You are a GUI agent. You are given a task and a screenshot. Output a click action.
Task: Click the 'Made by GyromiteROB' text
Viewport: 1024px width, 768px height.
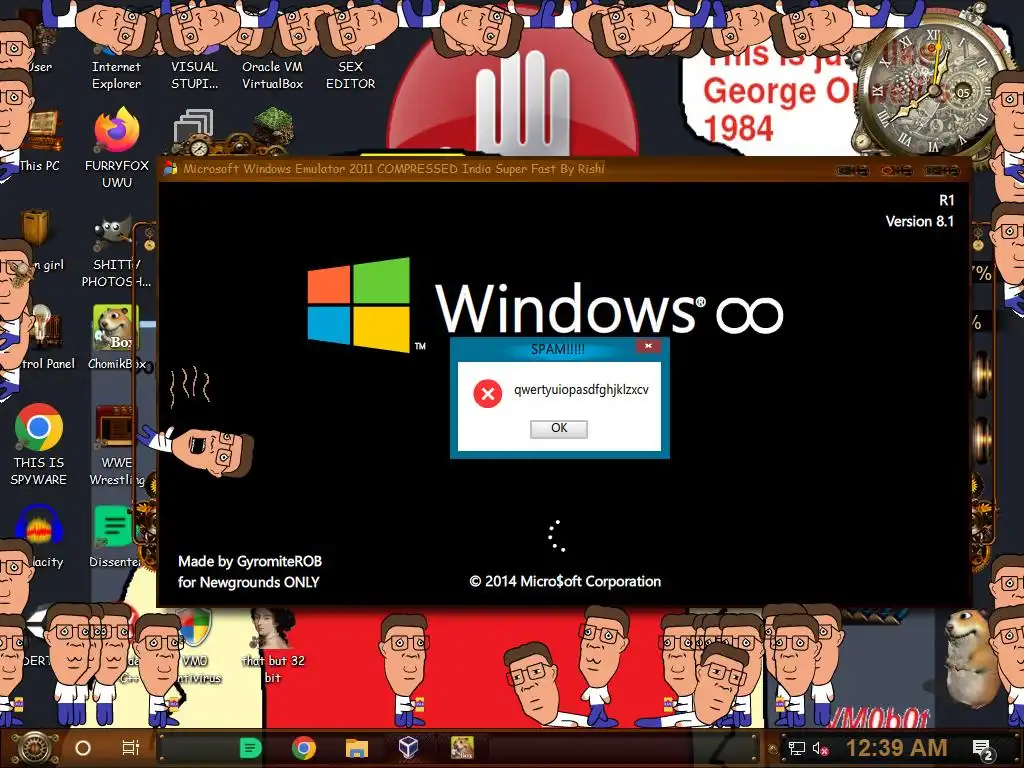[x=250, y=562]
